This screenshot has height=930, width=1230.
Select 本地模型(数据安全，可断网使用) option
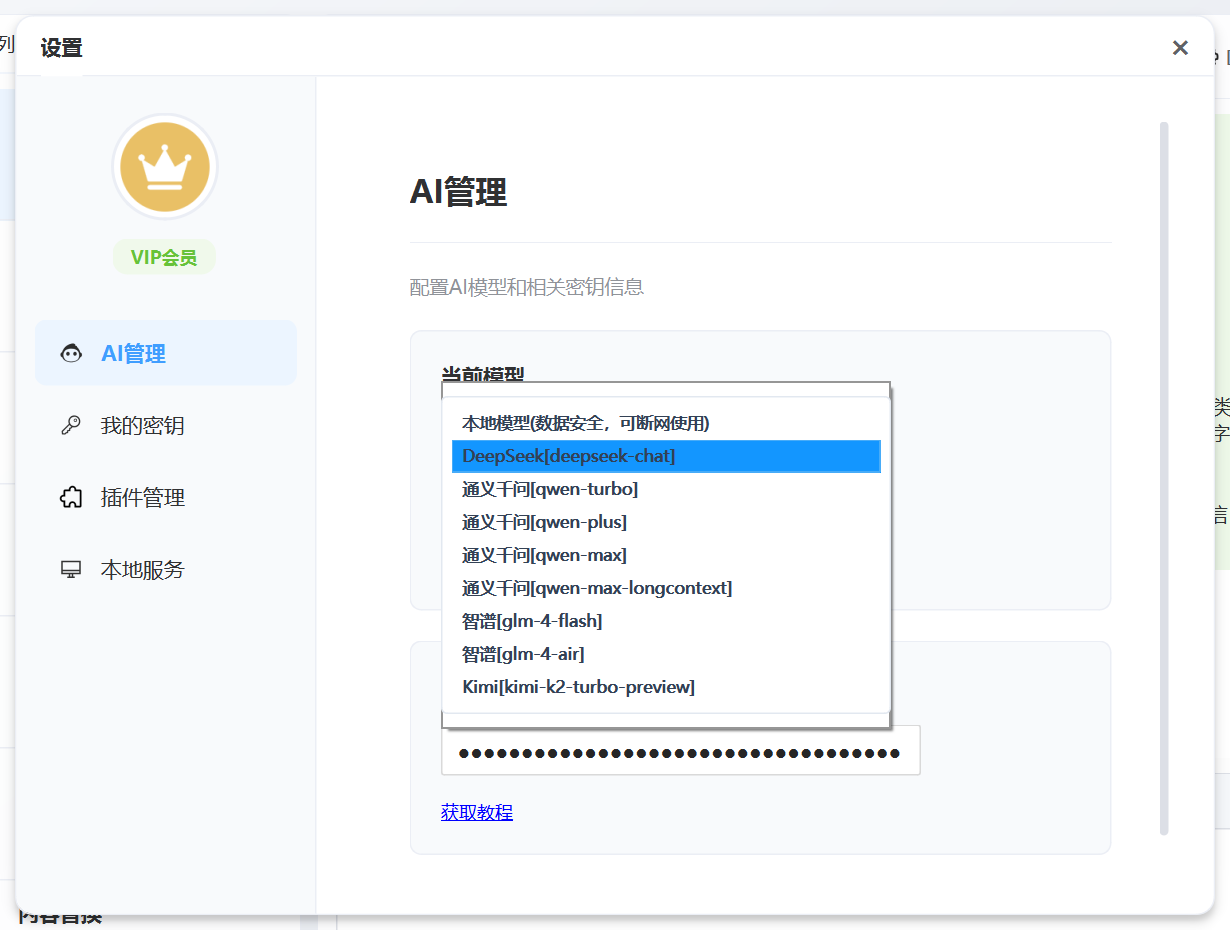point(666,423)
